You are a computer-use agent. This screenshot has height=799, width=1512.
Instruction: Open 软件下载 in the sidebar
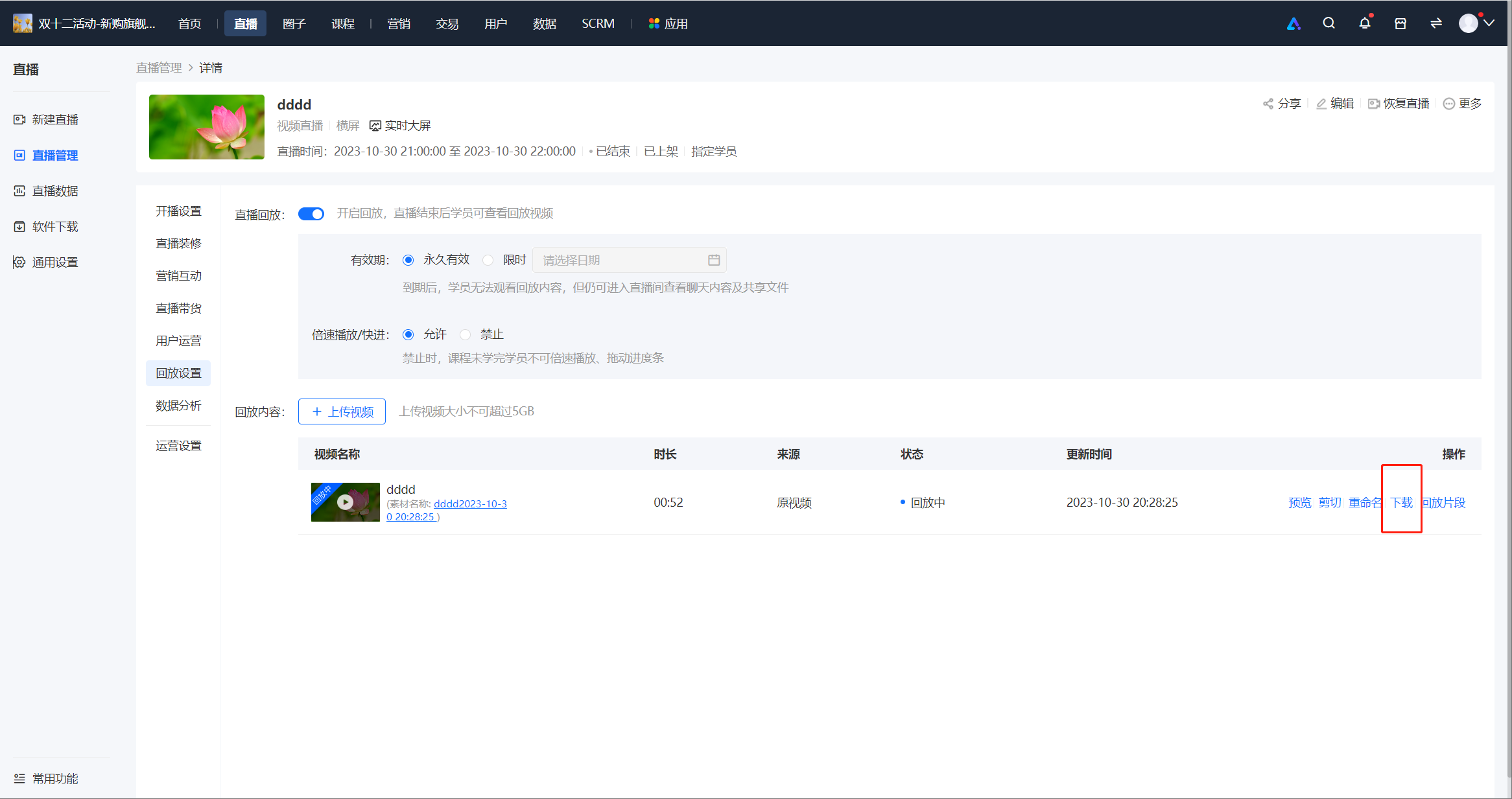tap(46, 227)
